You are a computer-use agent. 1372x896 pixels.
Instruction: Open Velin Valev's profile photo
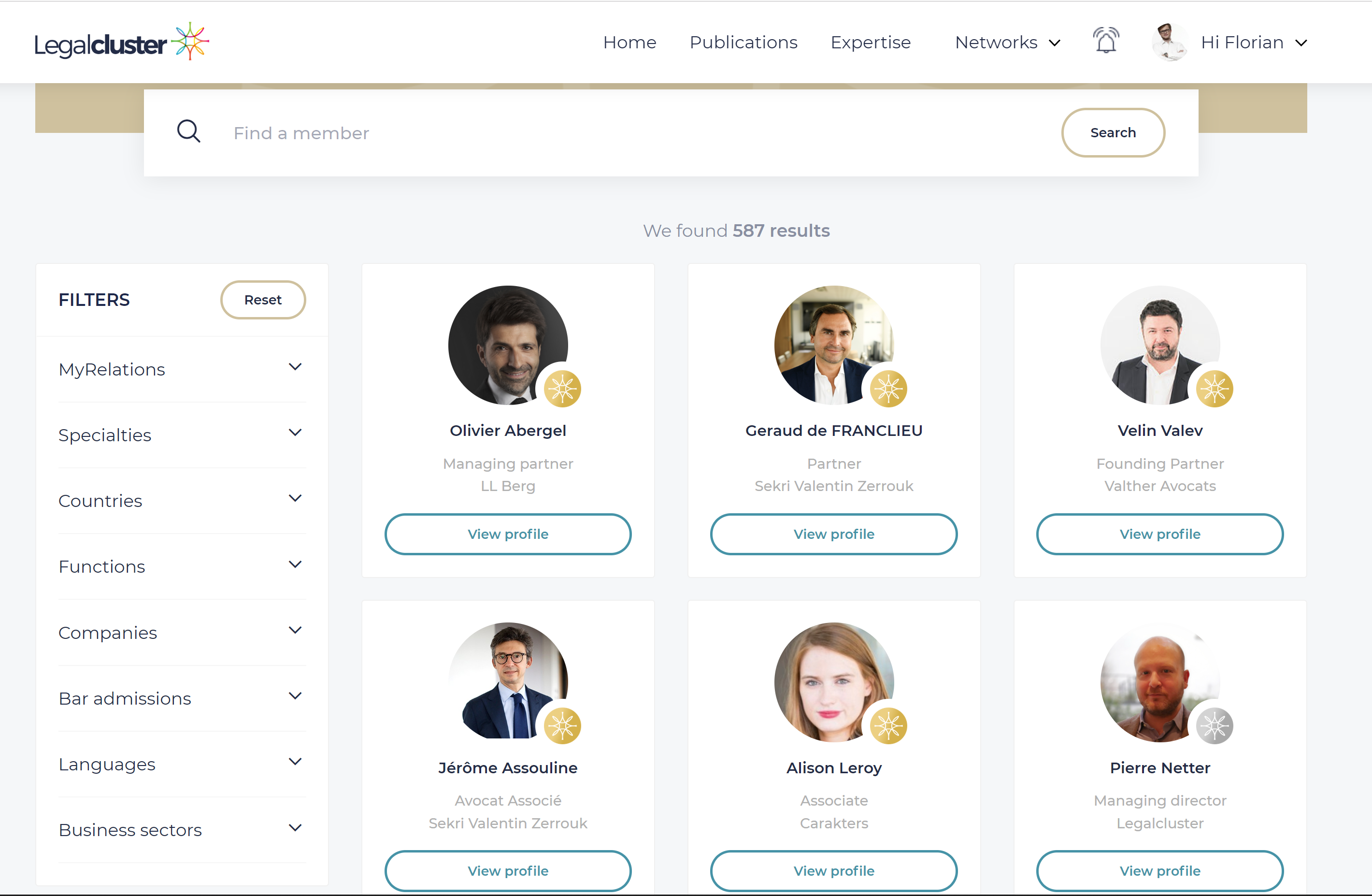click(1160, 346)
